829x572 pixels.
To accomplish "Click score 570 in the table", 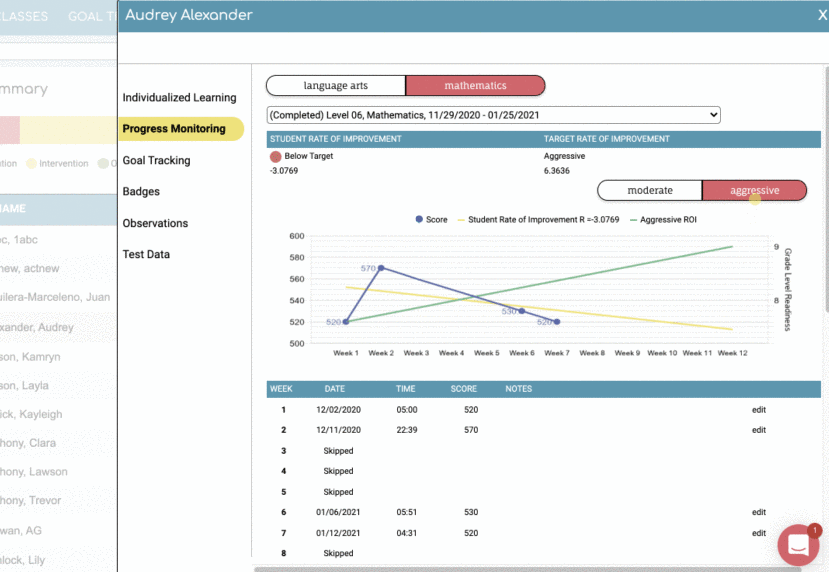I will coord(471,430).
